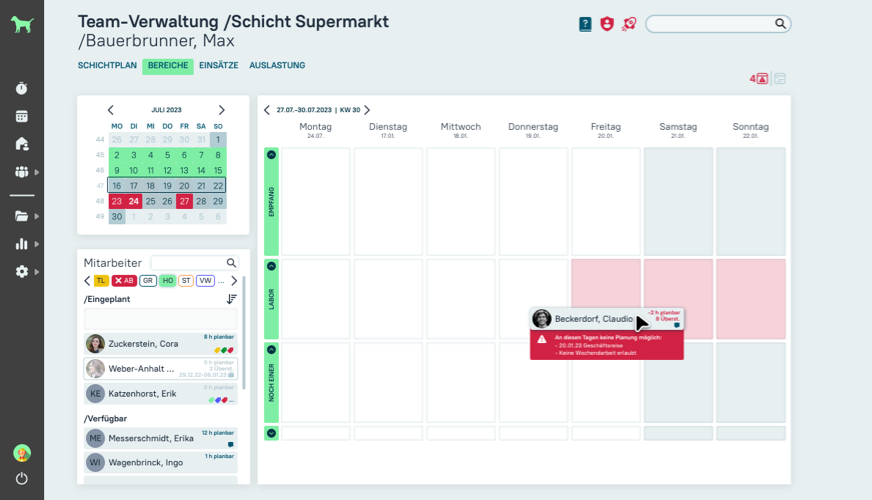Select Weber-Anhalt employee entry

pos(161,369)
